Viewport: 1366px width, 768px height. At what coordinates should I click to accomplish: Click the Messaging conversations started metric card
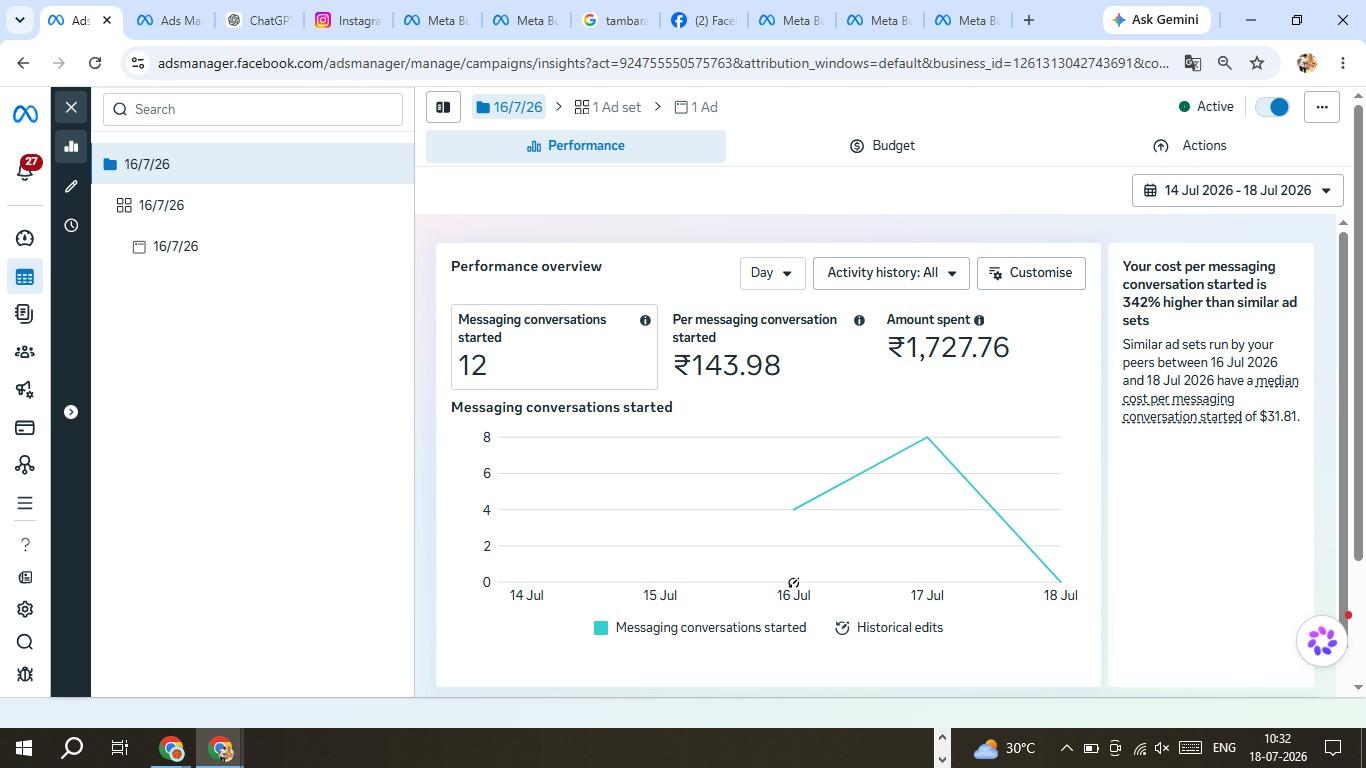554,347
